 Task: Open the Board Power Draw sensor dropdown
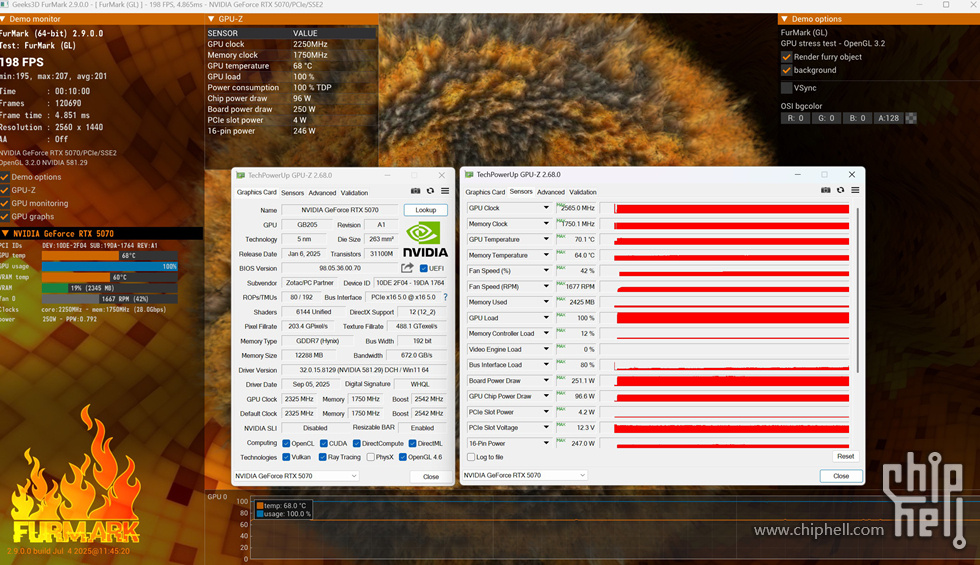(546, 381)
